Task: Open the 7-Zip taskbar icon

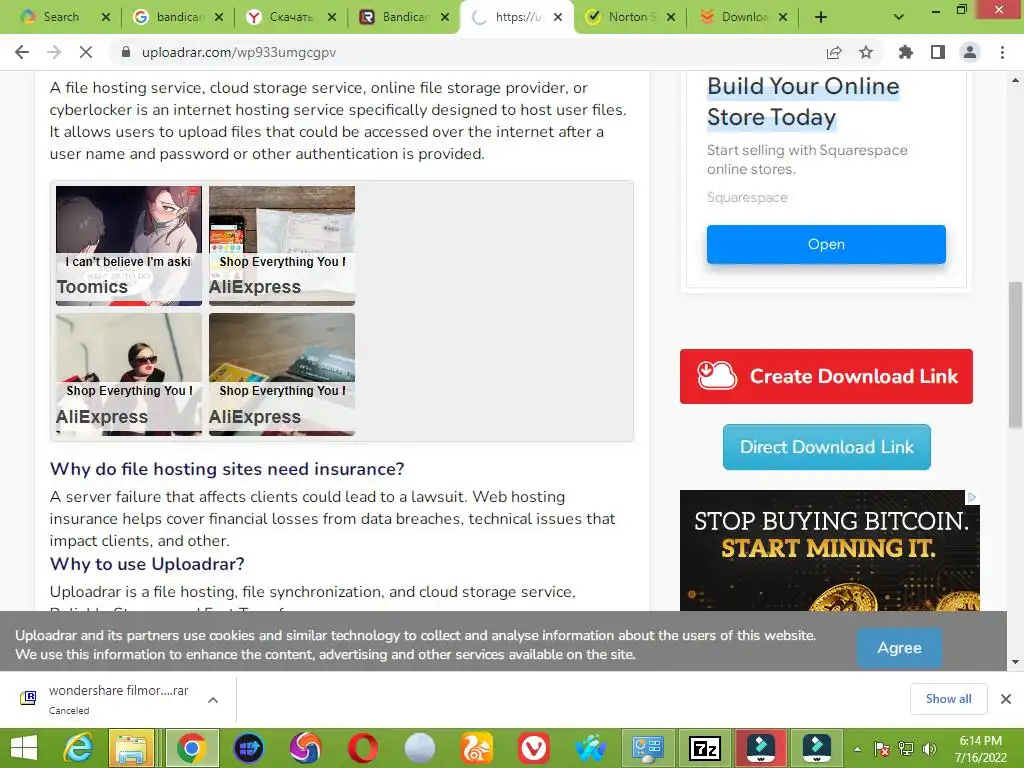Action: pyautogui.click(x=704, y=748)
